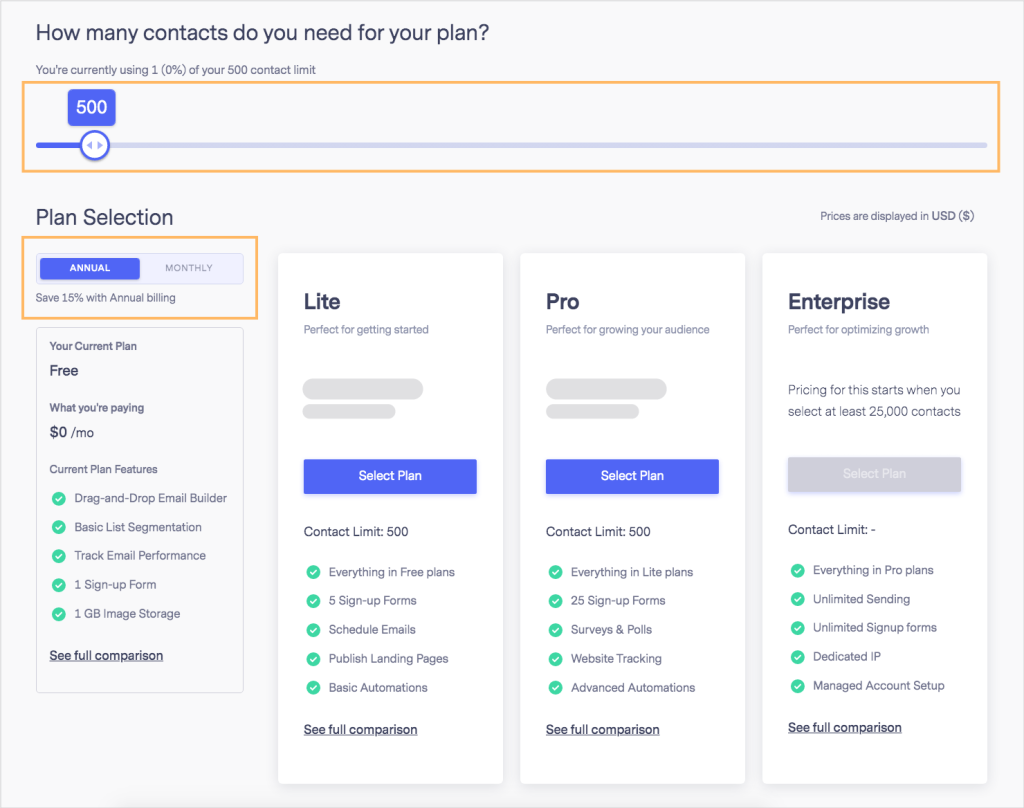Image resolution: width=1024 pixels, height=808 pixels.
Task: Click checkmark beside Everything in Pro plans
Action: [797, 570]
